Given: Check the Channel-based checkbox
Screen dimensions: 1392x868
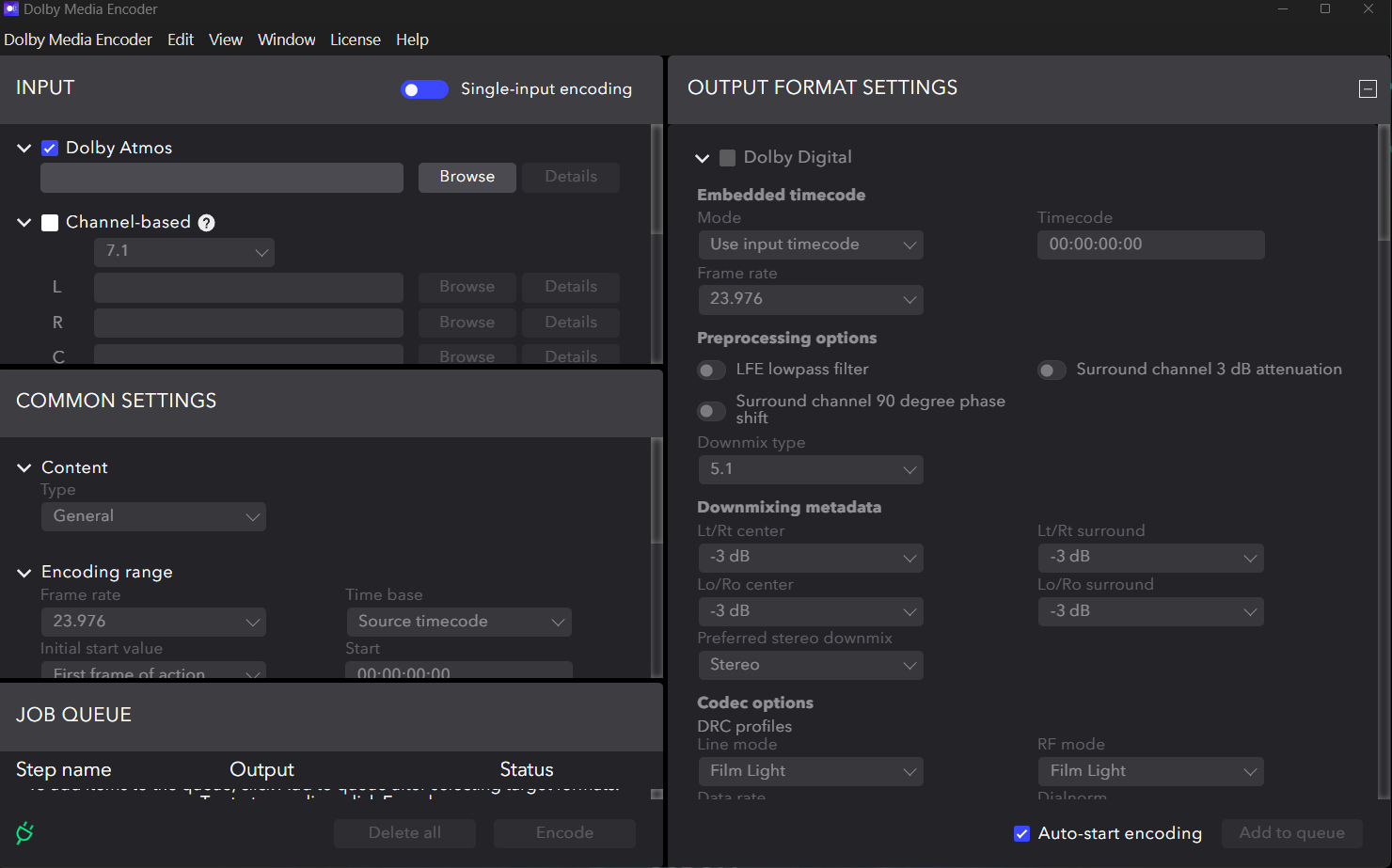Looking at the screenshot, I should point(50,222).
